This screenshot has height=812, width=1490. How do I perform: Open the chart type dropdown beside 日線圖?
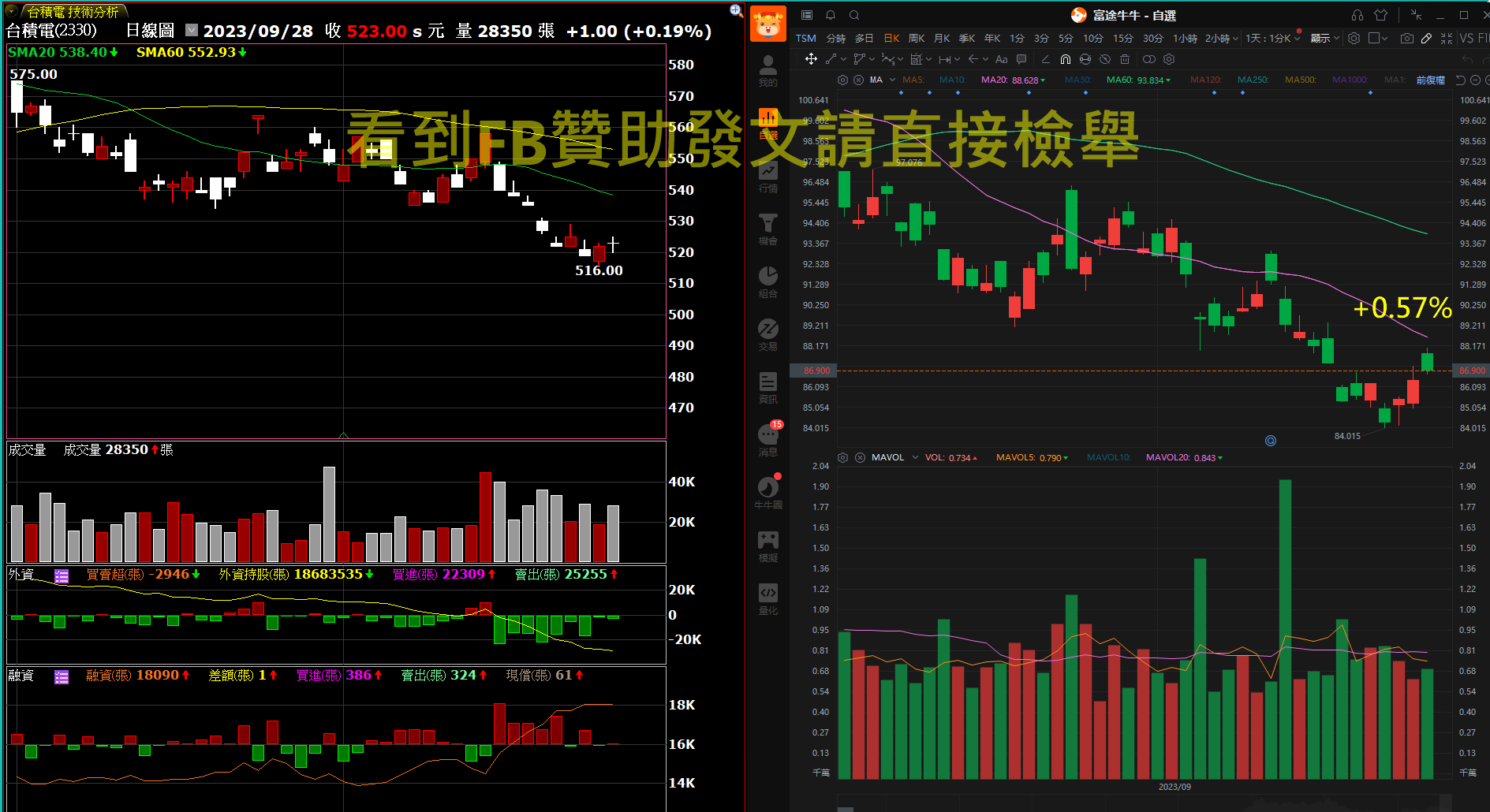pos(192,30)
